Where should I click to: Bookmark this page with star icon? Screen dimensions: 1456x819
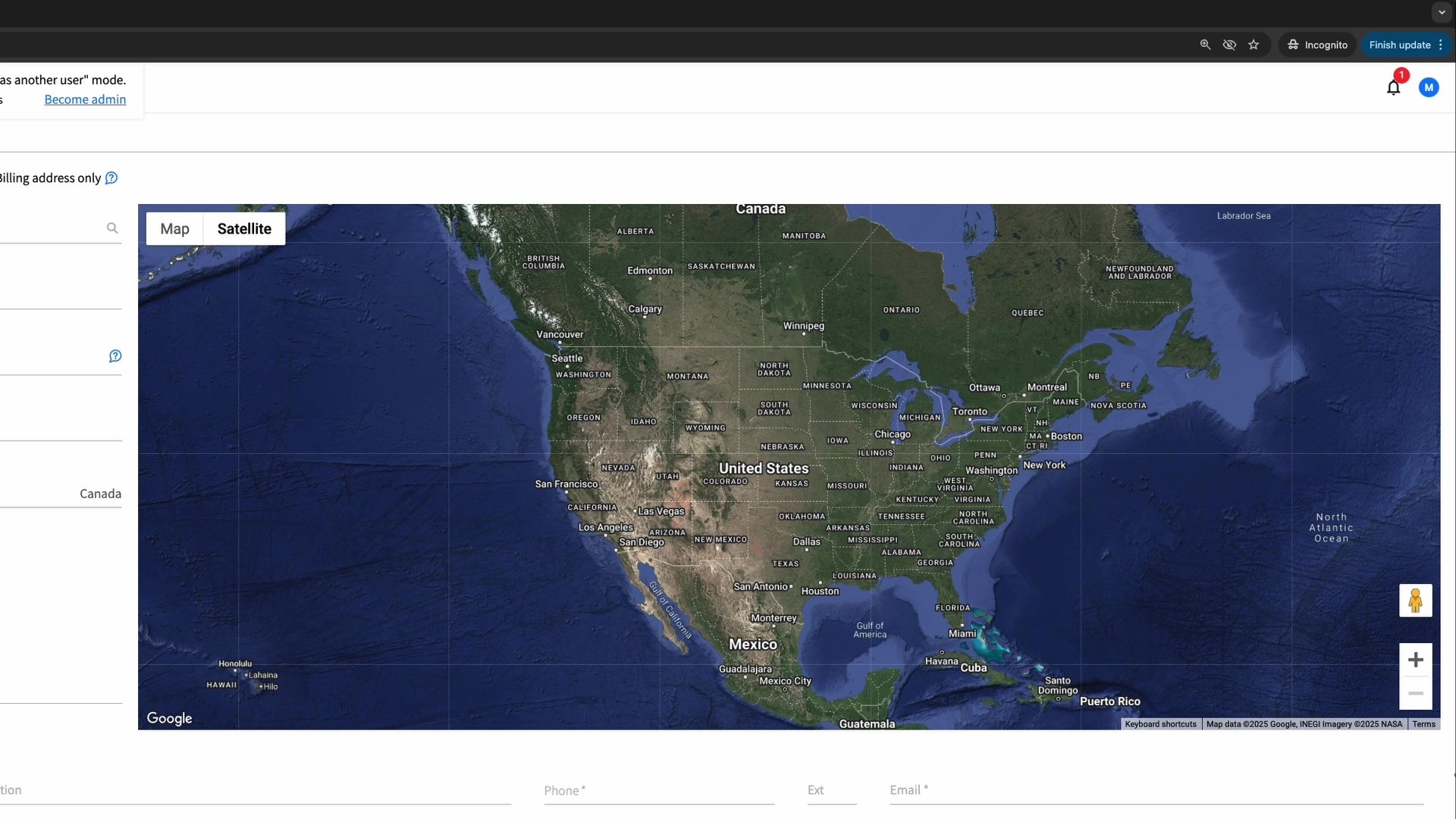coord(1254,45)
